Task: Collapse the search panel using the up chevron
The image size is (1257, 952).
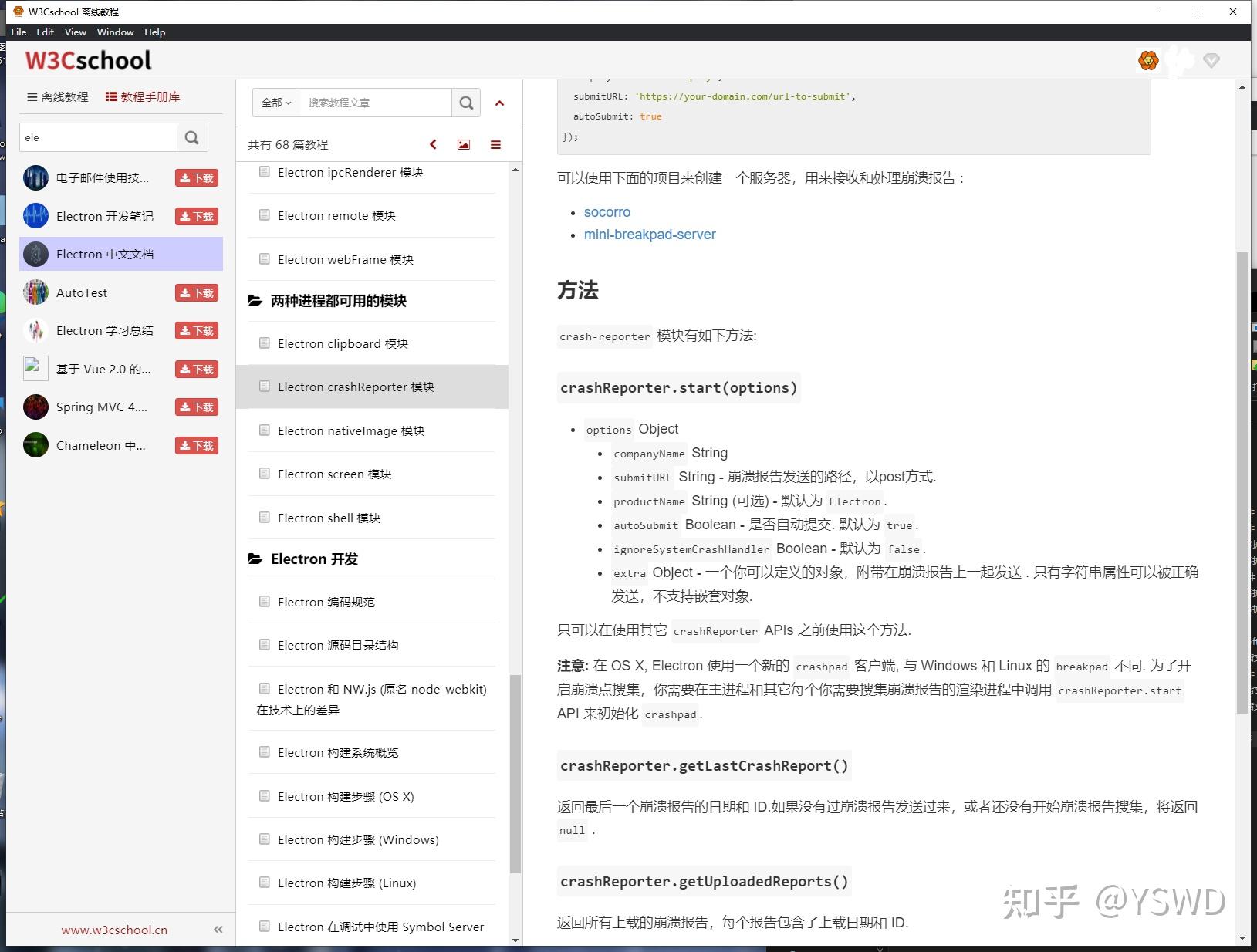Action: coord(500,103)
